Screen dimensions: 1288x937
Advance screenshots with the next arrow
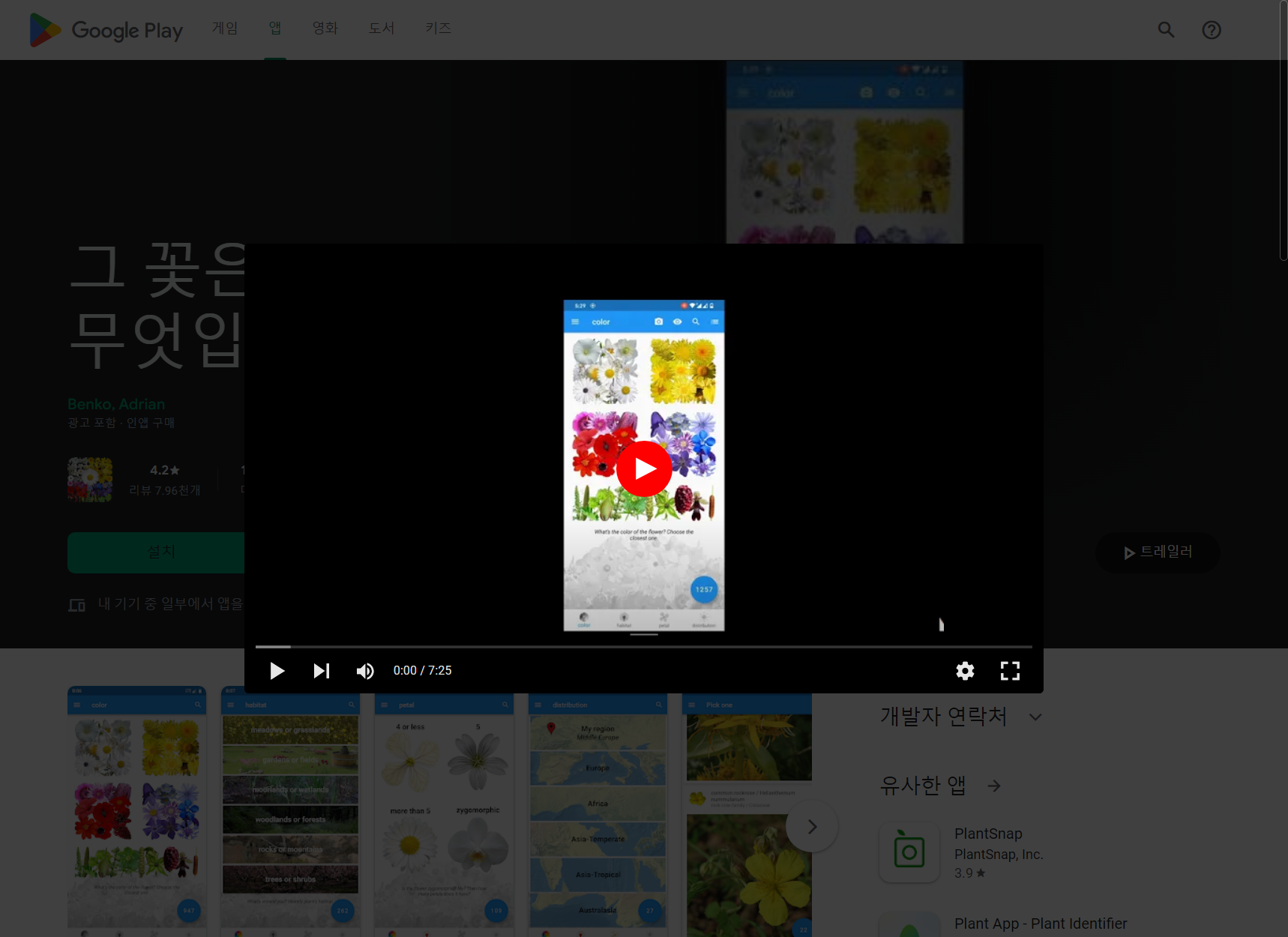coord(812,827)
